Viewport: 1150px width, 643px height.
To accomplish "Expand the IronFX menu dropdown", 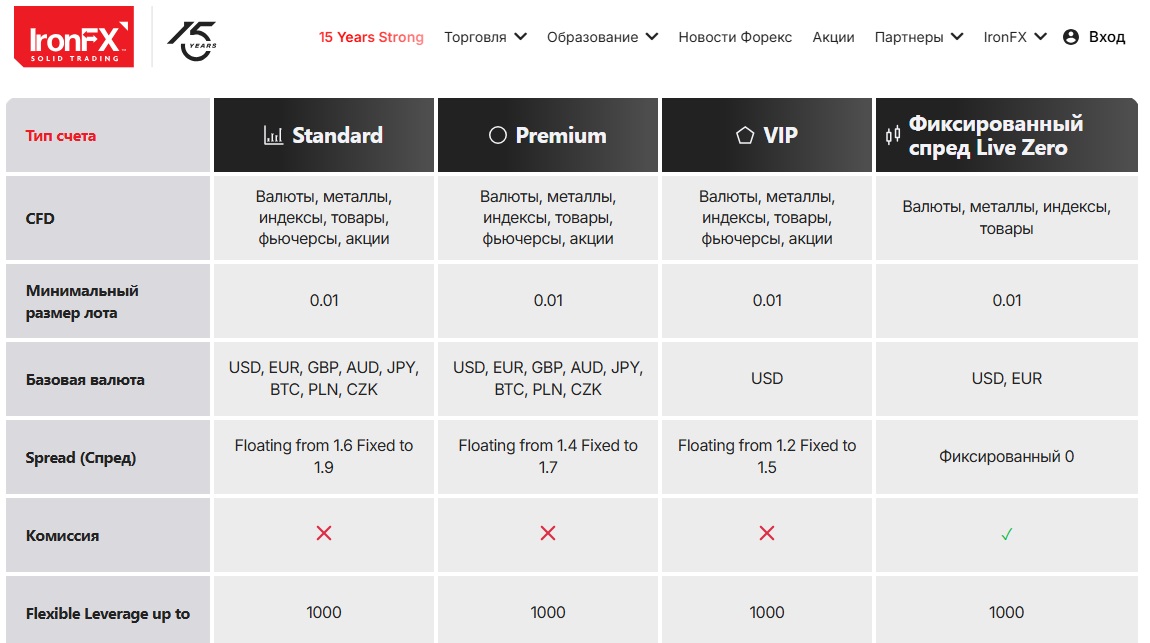I will pos(1015,37).
